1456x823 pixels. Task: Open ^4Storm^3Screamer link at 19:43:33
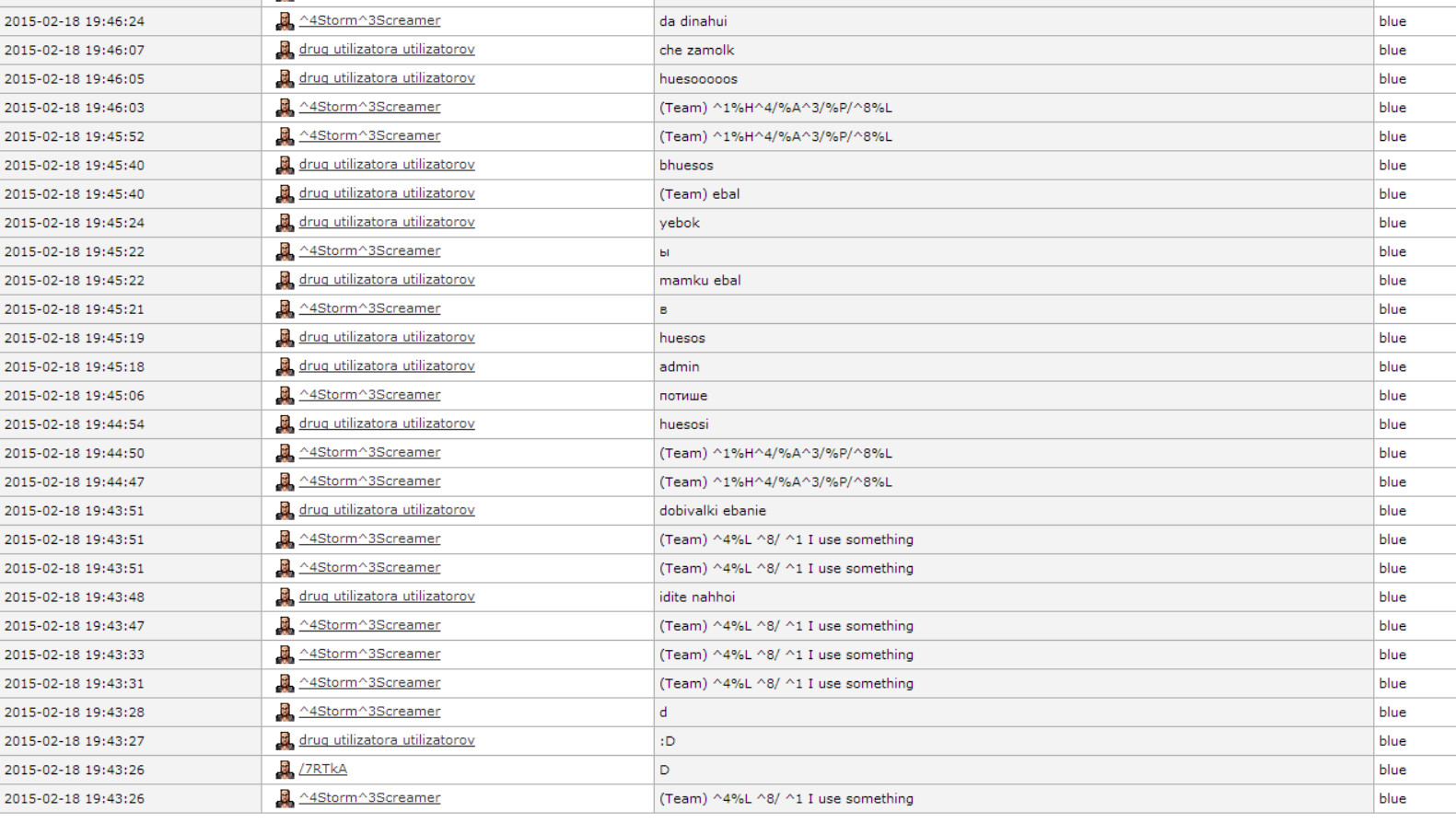coord(369,654)
